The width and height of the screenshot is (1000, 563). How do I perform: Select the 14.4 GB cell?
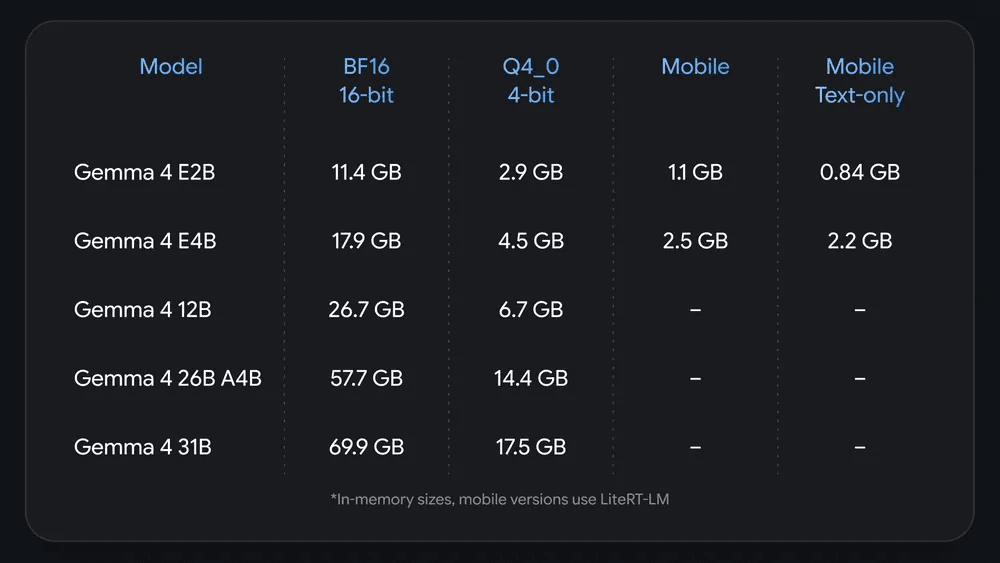tap(531, 379)
